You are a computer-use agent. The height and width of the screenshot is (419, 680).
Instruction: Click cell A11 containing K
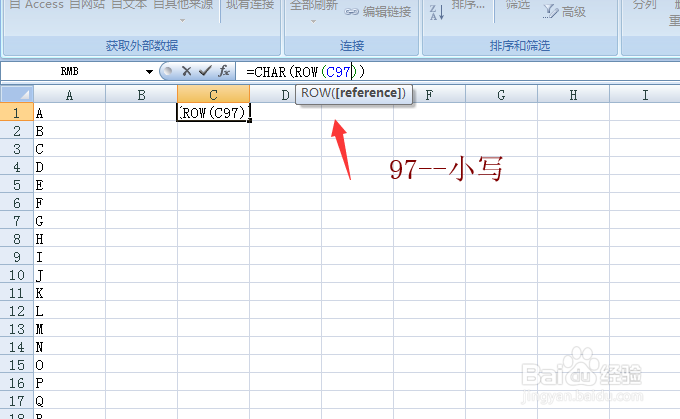pyautogui.click(x=69, y=293)
